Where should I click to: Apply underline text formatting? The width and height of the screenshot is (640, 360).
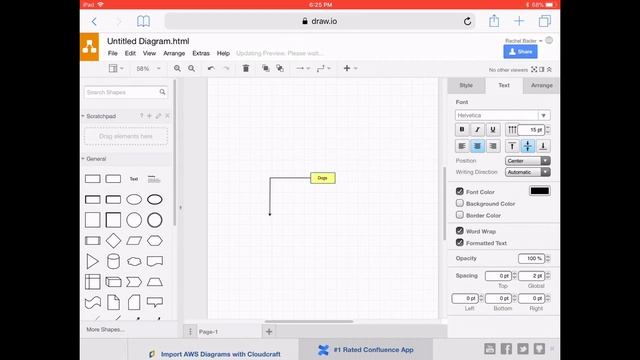coord(493,130)
